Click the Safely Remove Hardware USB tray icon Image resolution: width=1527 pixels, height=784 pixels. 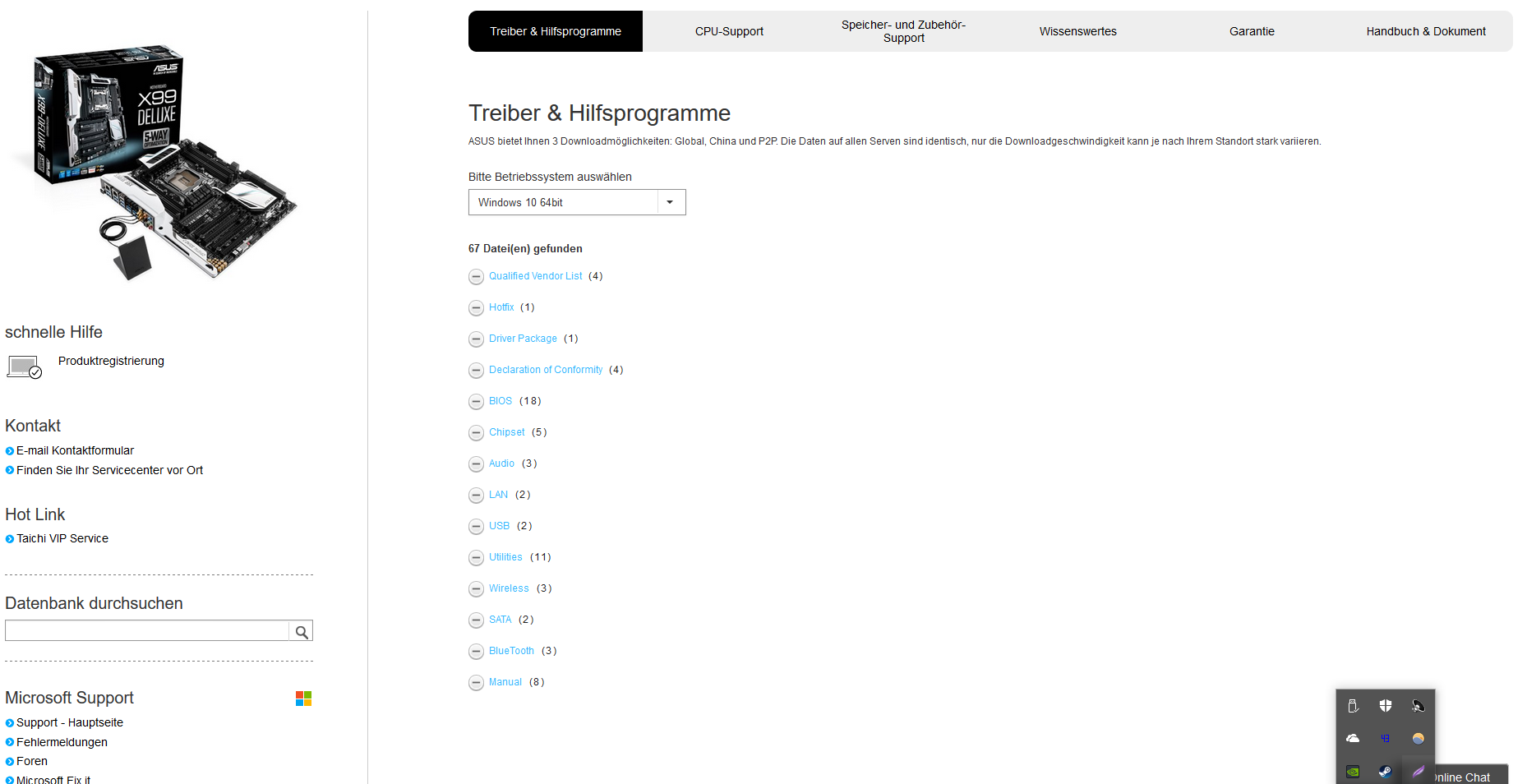(x=1353, y=706)
